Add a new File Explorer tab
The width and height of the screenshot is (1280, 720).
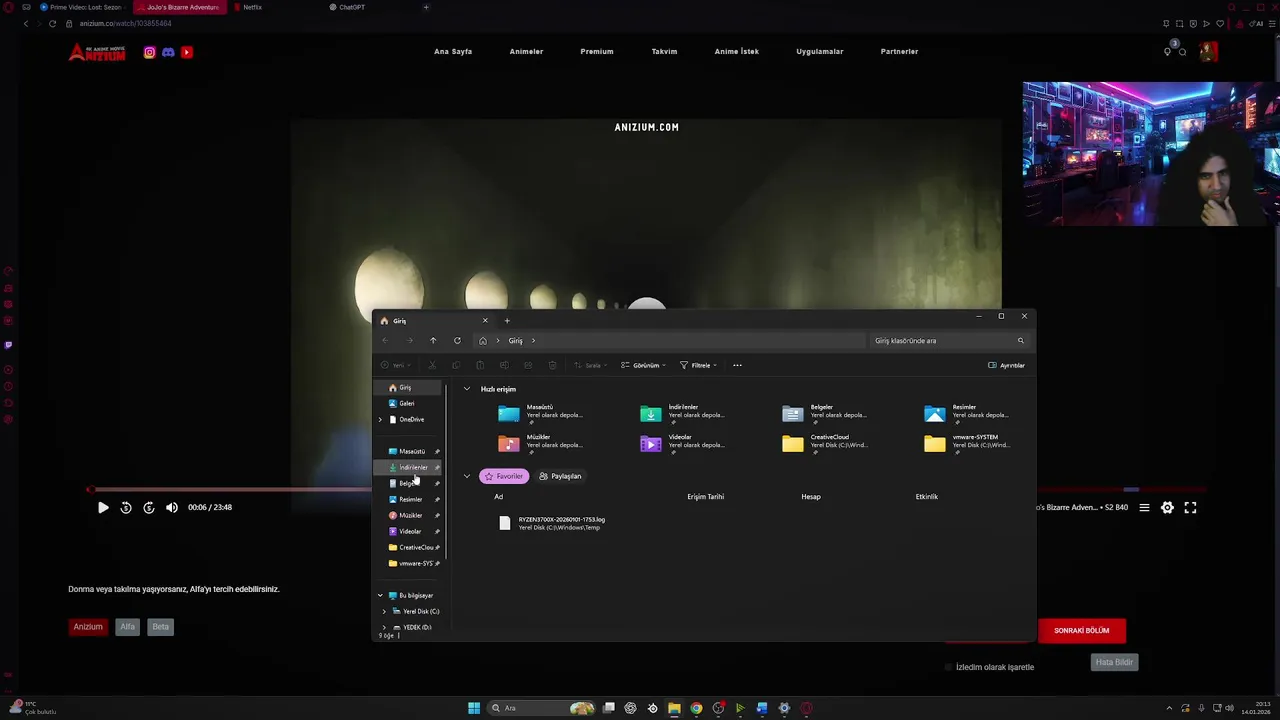[x=507, y=321]
